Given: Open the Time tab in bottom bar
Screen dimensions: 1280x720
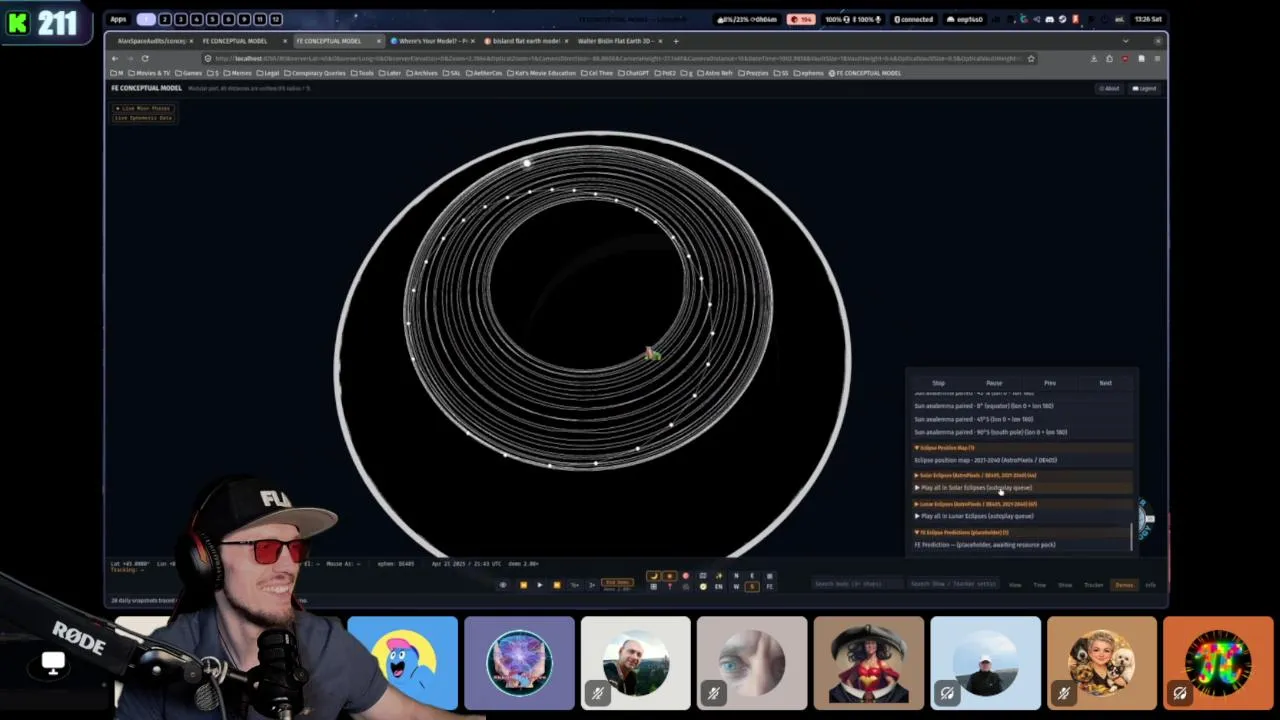Looking at the screenshot, I should click(x=1040, y=585).
